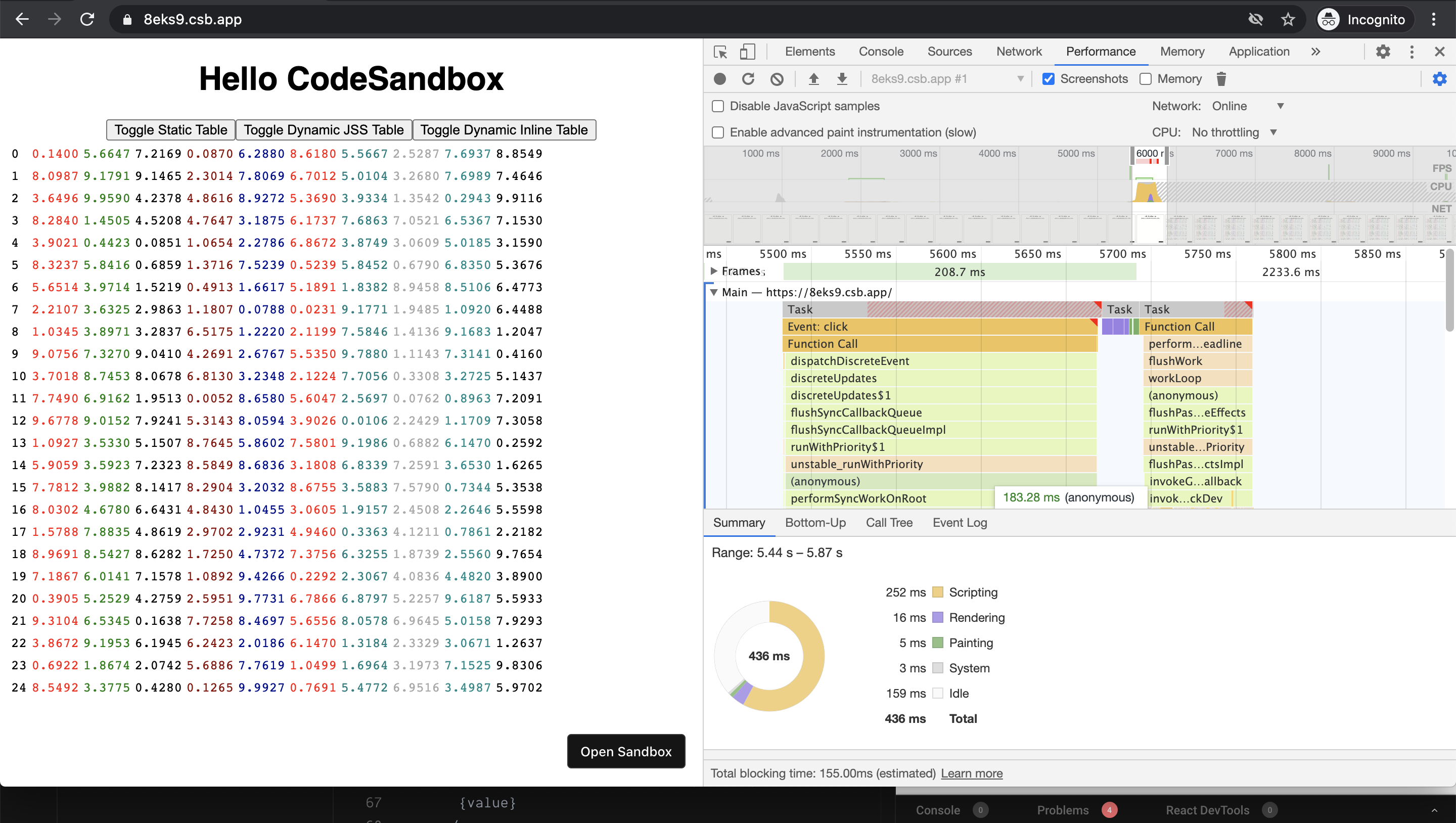Switch to the Call Tree tab

click(889, 522)
